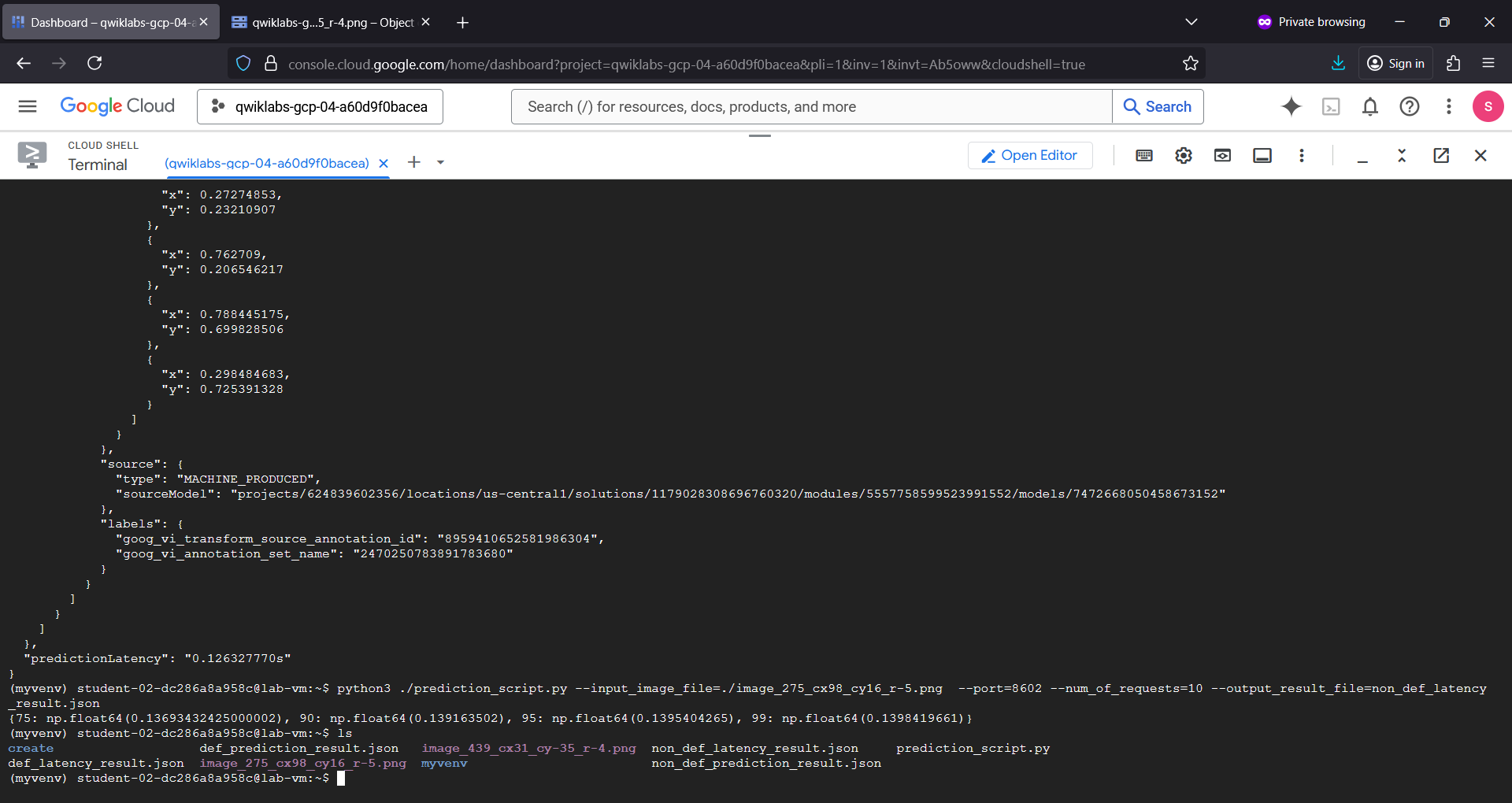Click the def_latency_result.json file name
Image resolution: width=1512 pixels, height=803 pixels.
point(96,763)
